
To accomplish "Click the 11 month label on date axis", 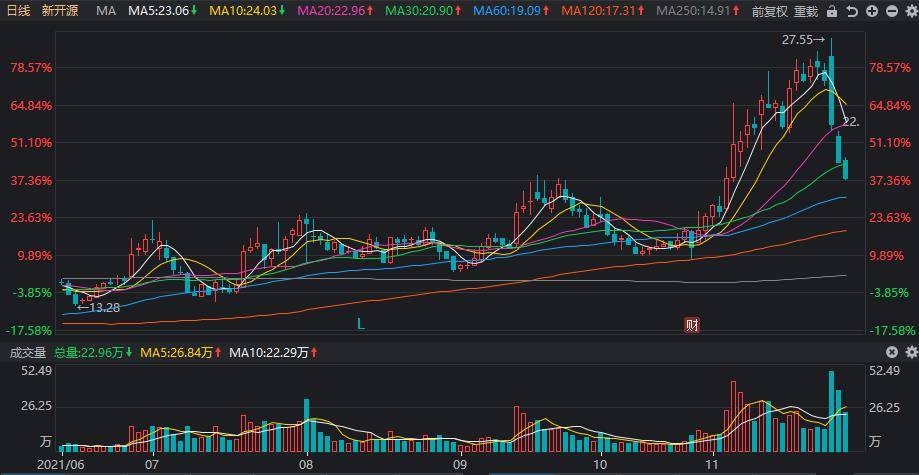I will pos(713,462).
